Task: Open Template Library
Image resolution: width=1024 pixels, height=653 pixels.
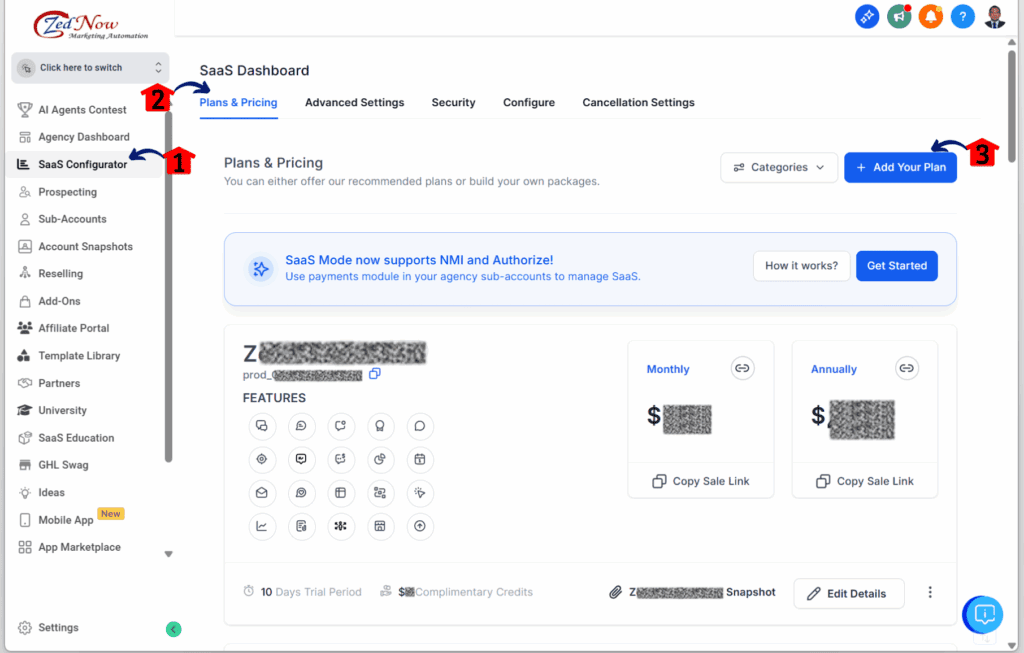Action: point(79,356)
